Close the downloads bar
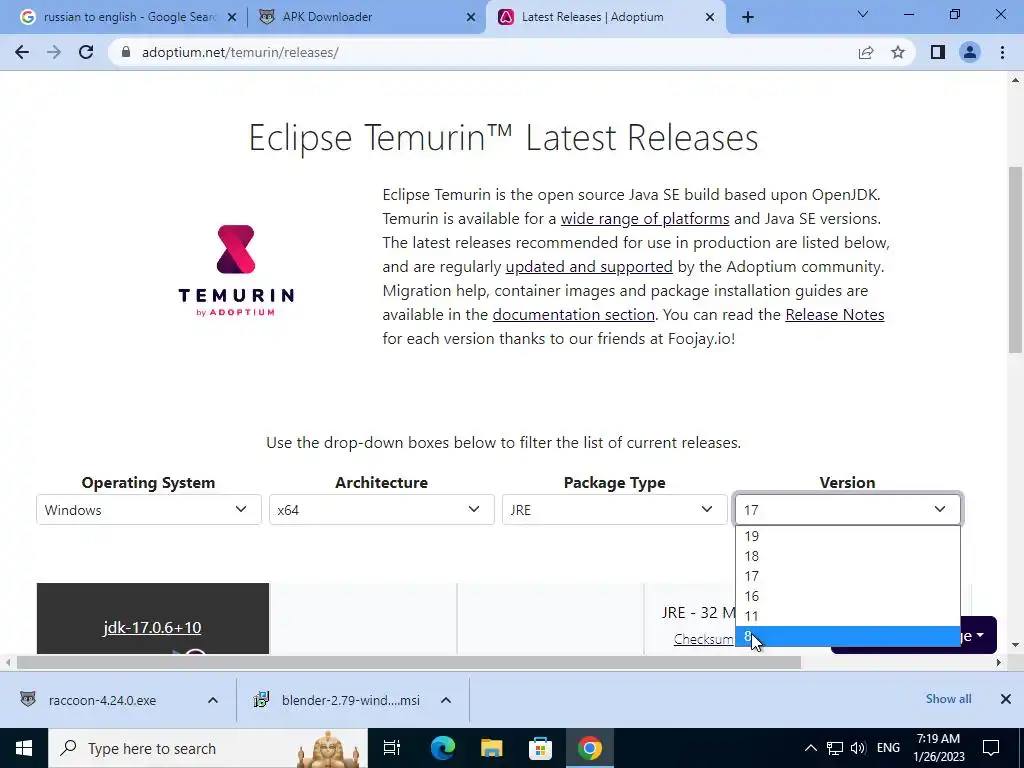This screenshot has width=1024, height=768. [x=1006, y=699]
